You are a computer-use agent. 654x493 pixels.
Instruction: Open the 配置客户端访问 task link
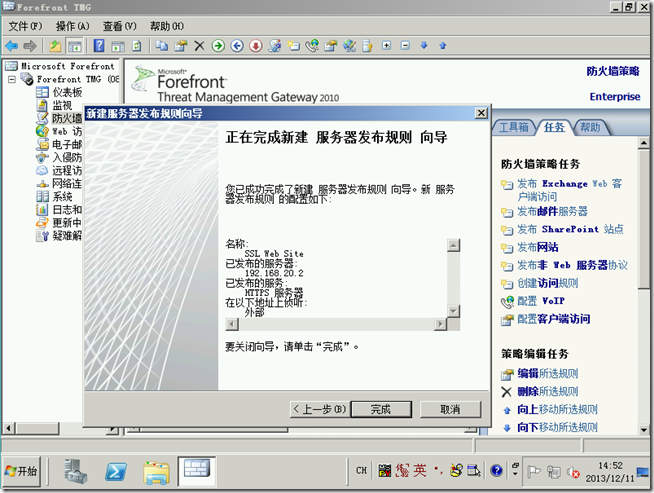(553, 319)
